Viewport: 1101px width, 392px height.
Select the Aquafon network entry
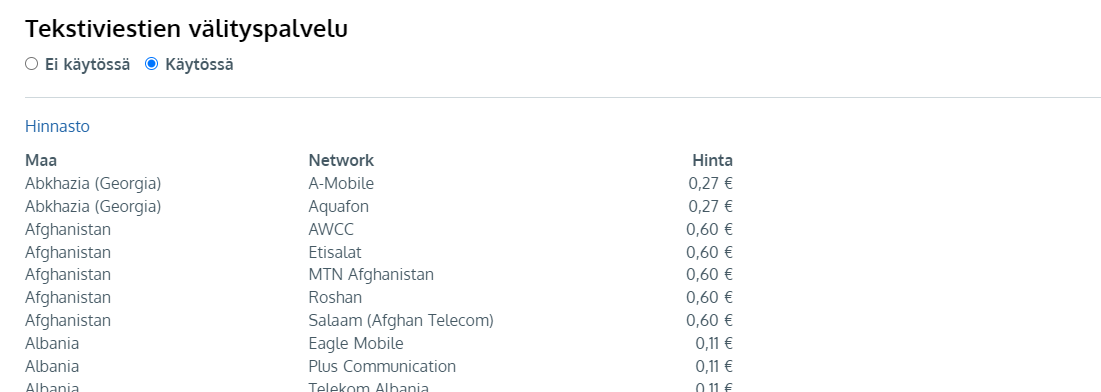(x=338, y=207)
